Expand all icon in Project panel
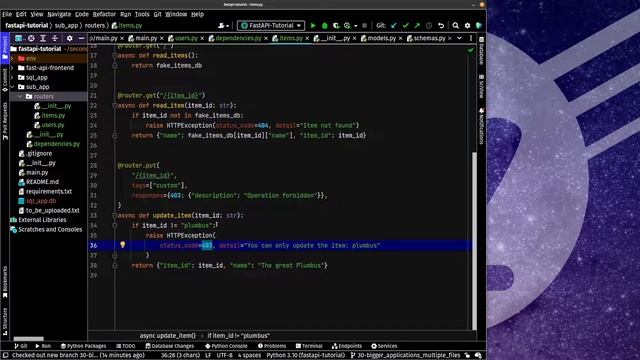The image size is (640, 360). point(43,38)
